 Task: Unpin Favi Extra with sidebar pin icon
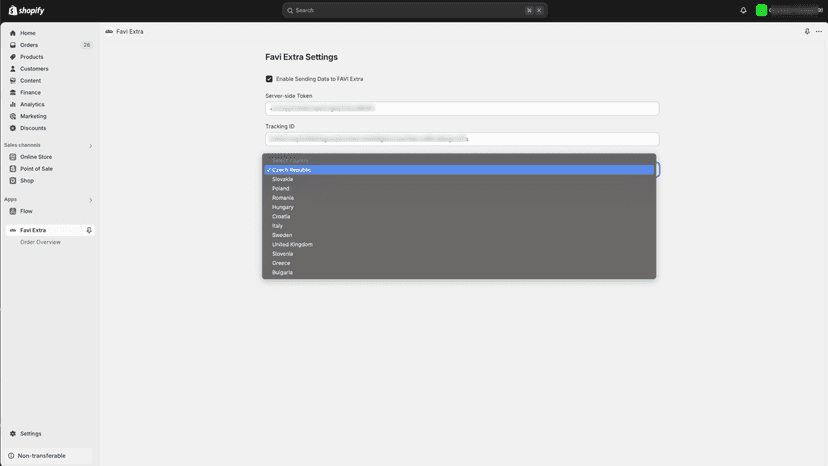tap(89, 230)
